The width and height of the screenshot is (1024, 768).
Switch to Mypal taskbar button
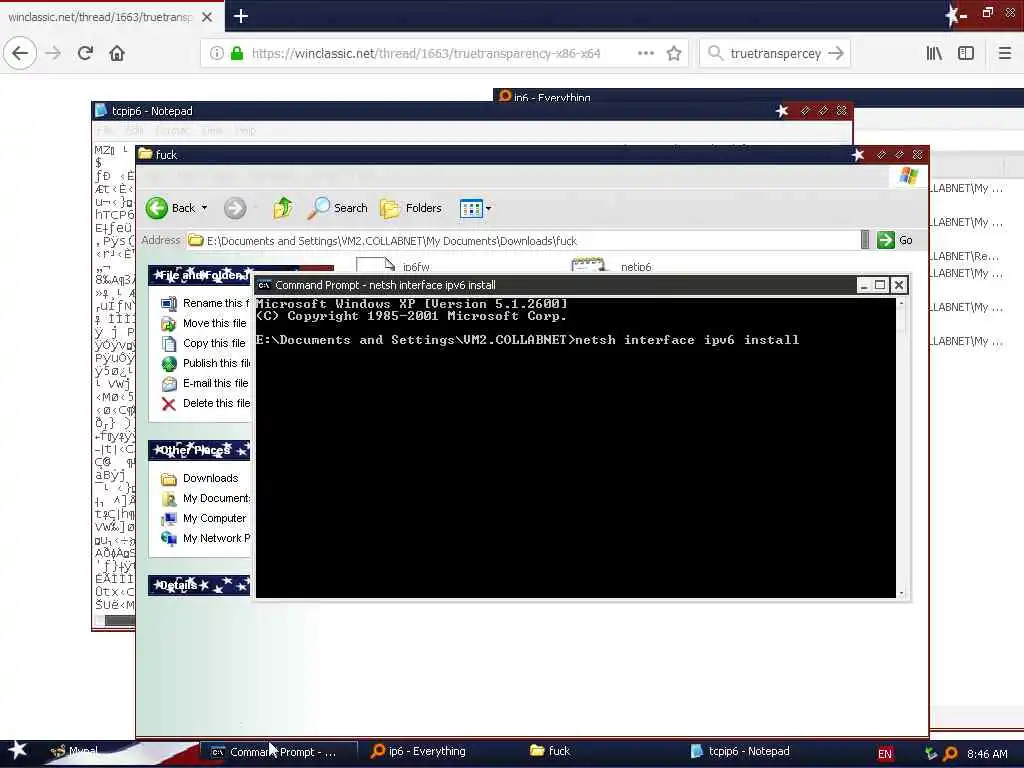click(x=75, y=752)
